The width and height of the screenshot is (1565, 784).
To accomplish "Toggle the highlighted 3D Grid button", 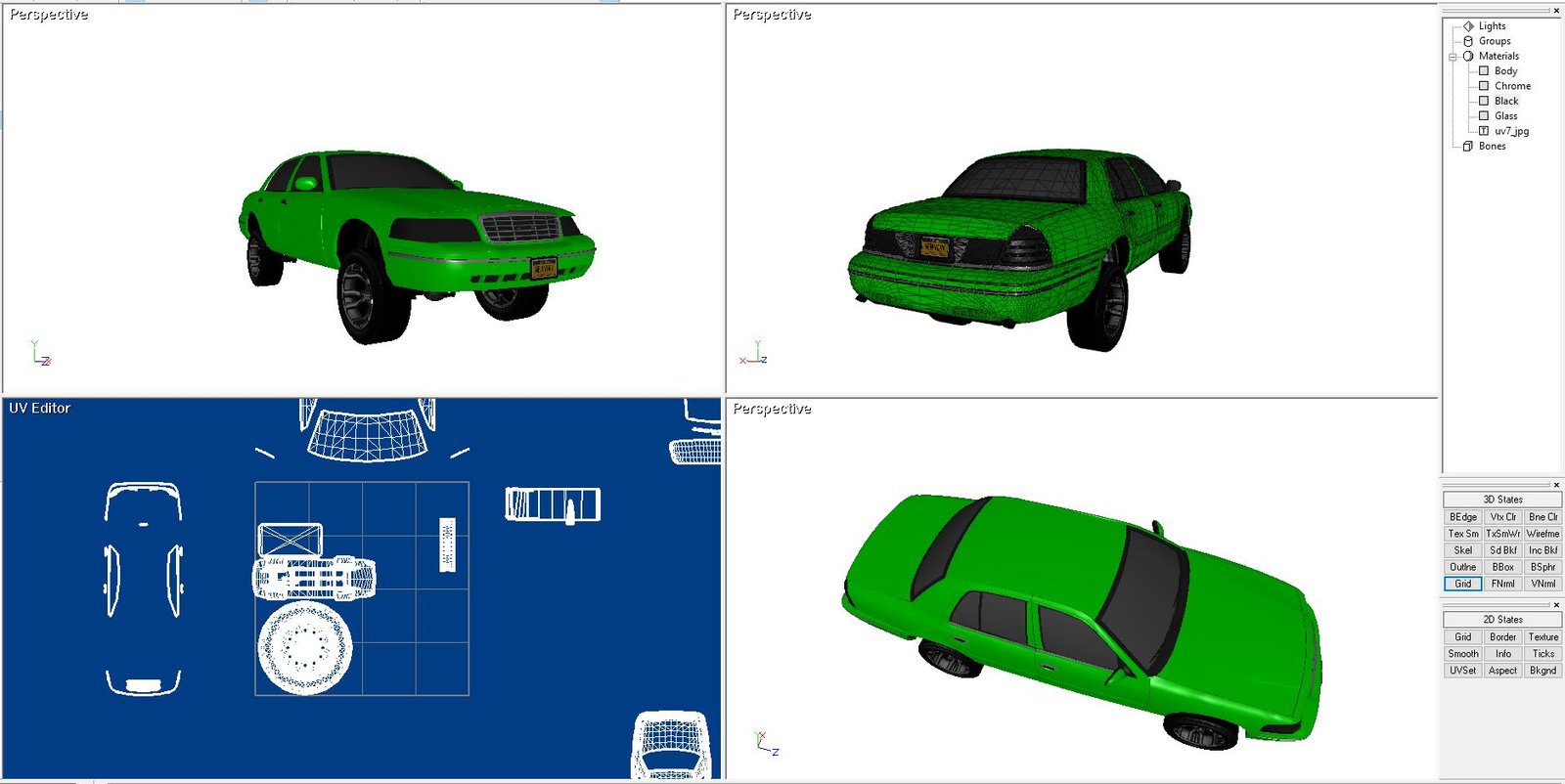I will [x=1463, y=584].
